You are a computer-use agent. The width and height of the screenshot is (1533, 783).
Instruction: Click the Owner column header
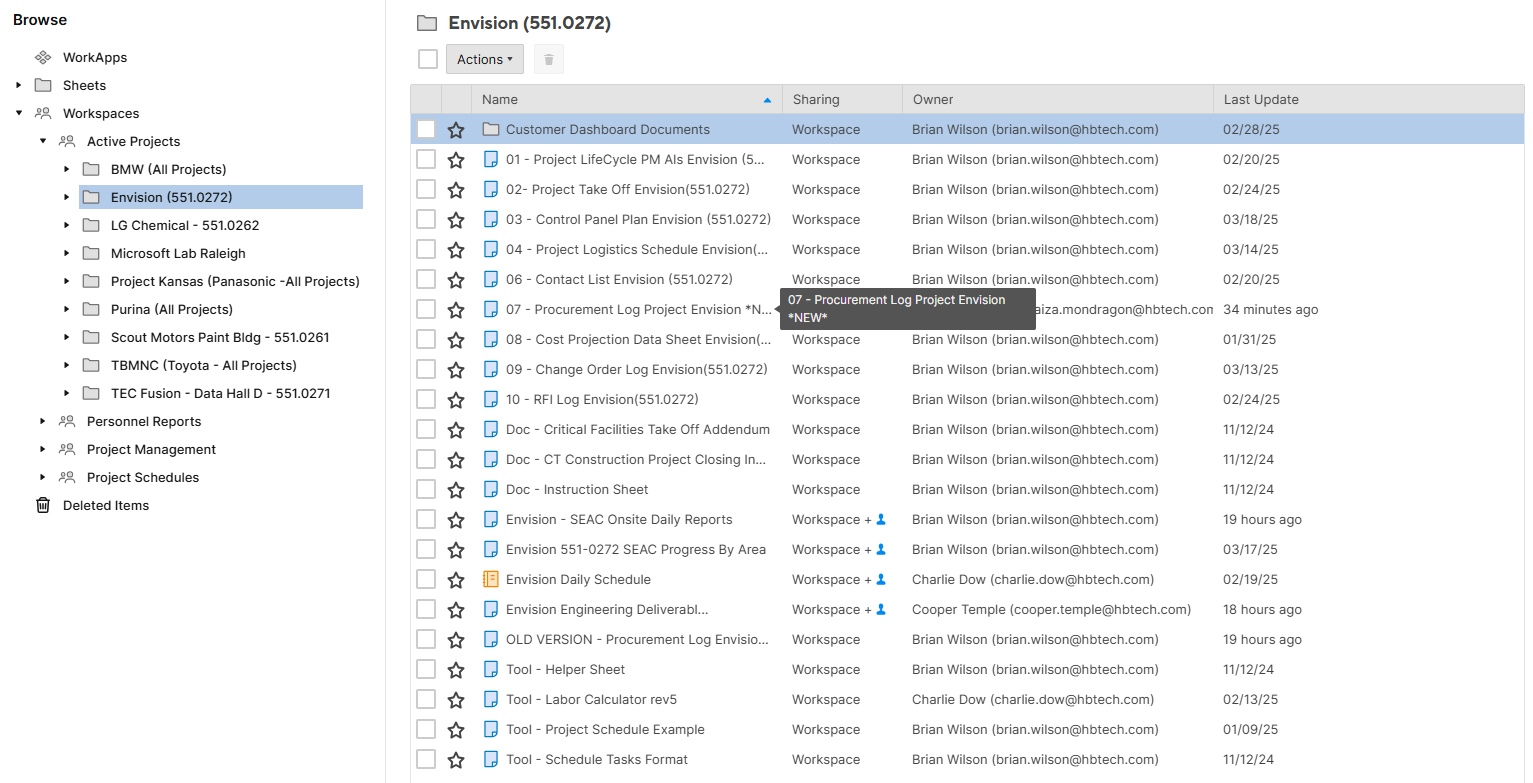click(932, 99)
